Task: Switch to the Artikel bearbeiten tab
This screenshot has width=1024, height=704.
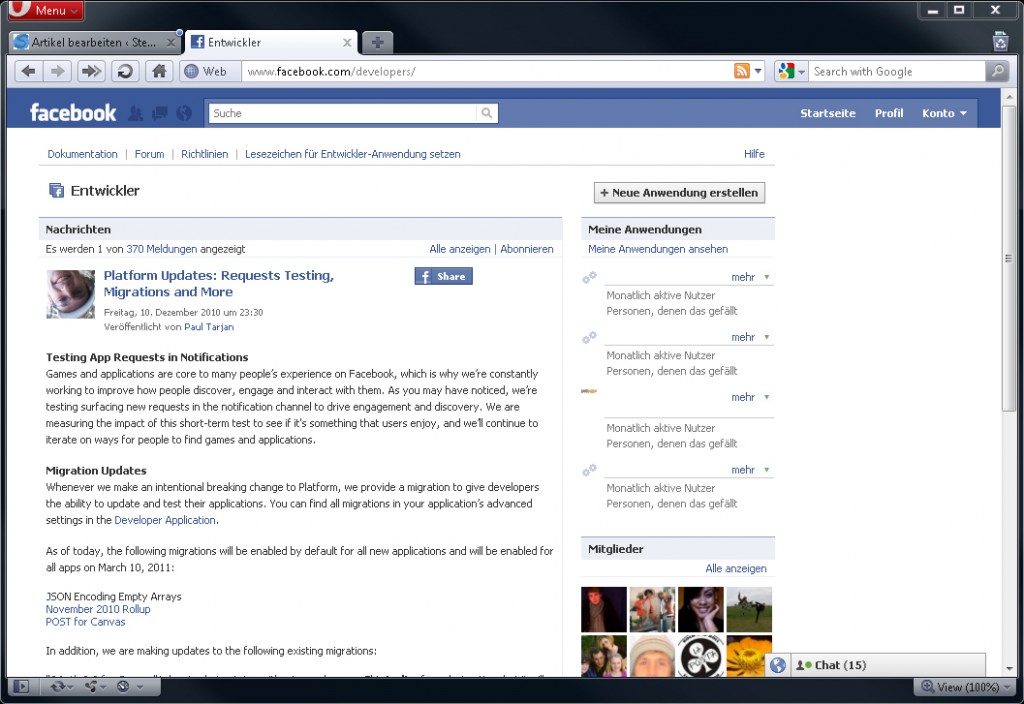Action: pos(93,42)
